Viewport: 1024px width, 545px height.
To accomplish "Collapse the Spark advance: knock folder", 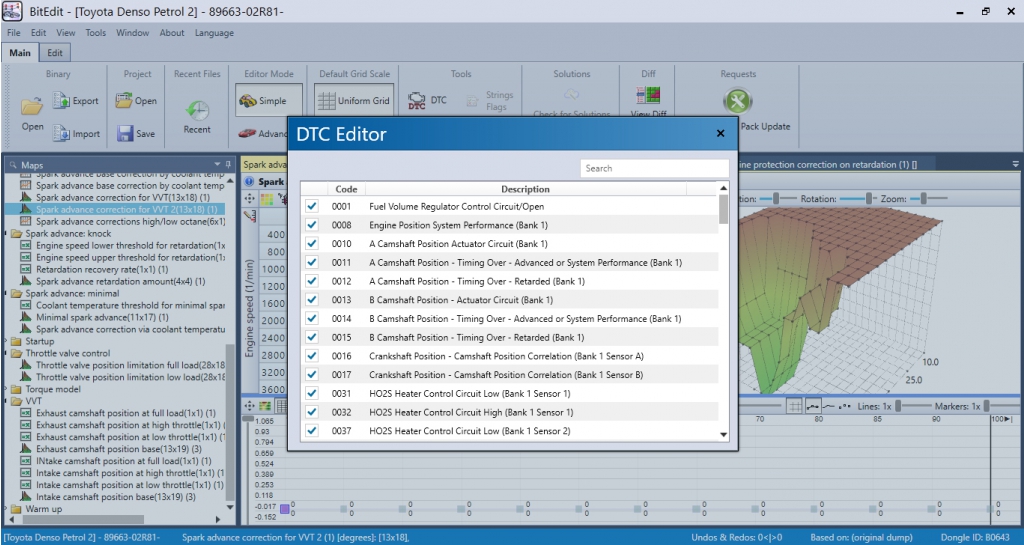I will coord(7,234).
